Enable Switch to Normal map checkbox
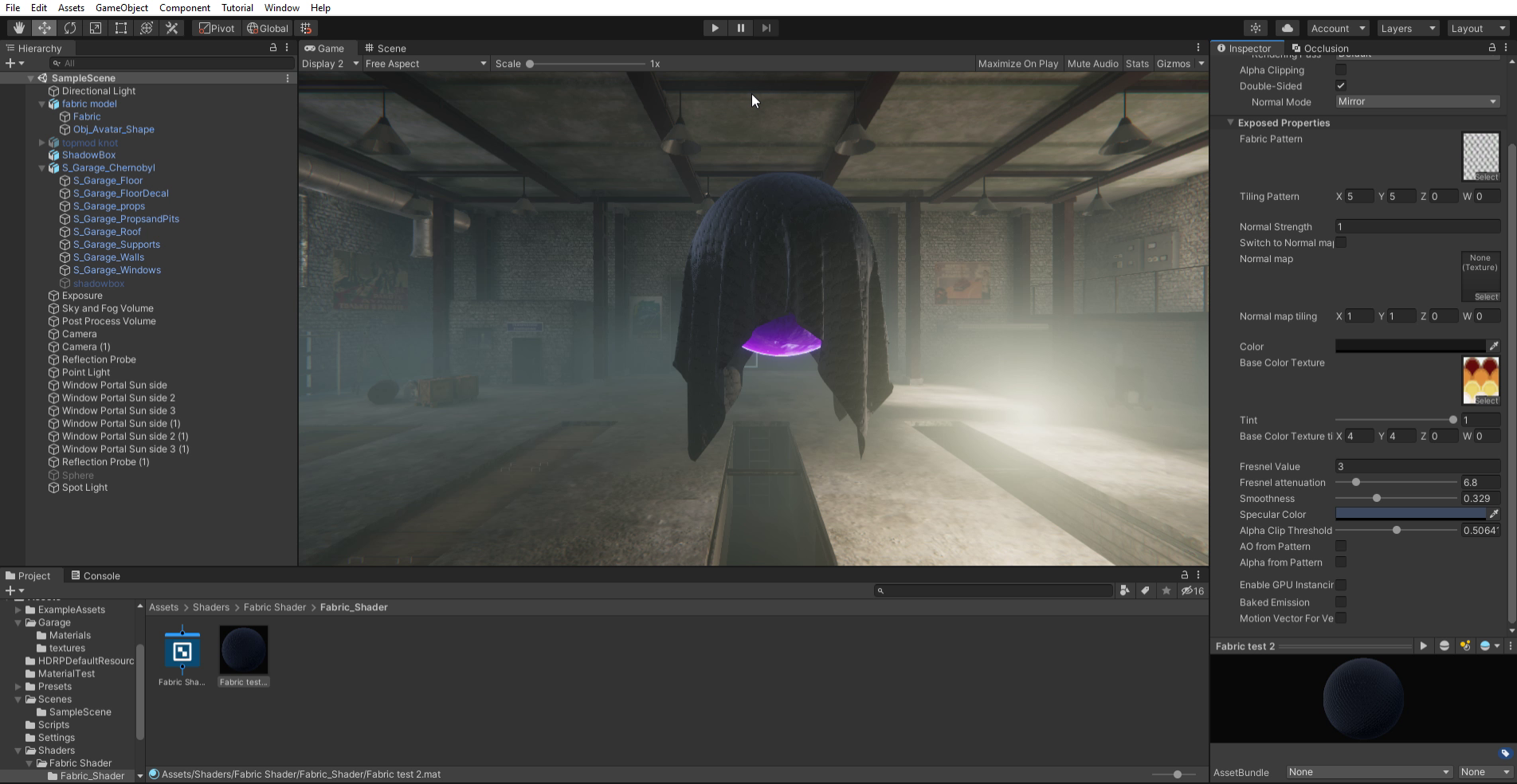The height and width of the screenshot is (784, 1517). pos(1341,242)
